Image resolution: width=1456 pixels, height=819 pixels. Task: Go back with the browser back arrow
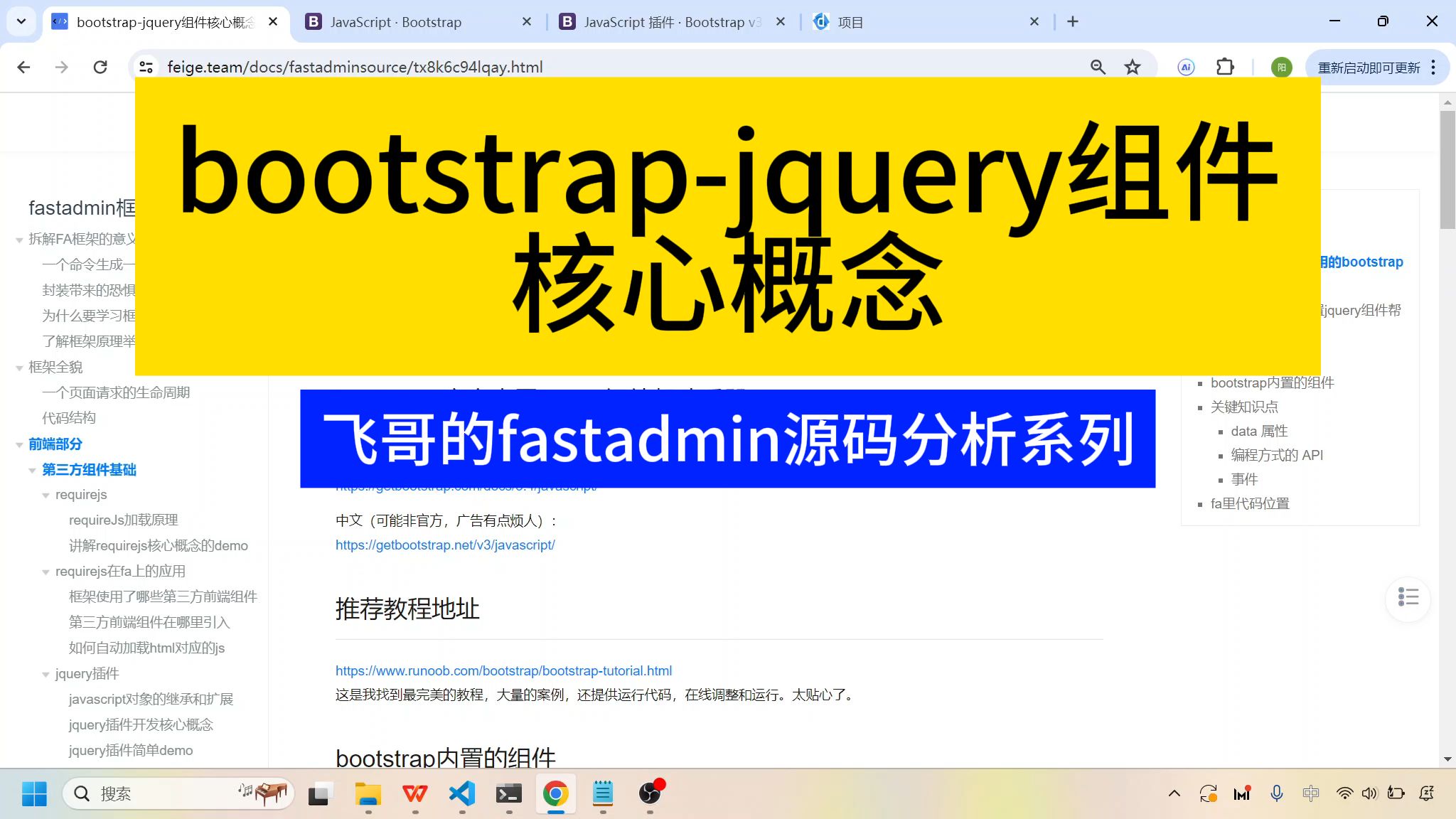click(23, 67)
